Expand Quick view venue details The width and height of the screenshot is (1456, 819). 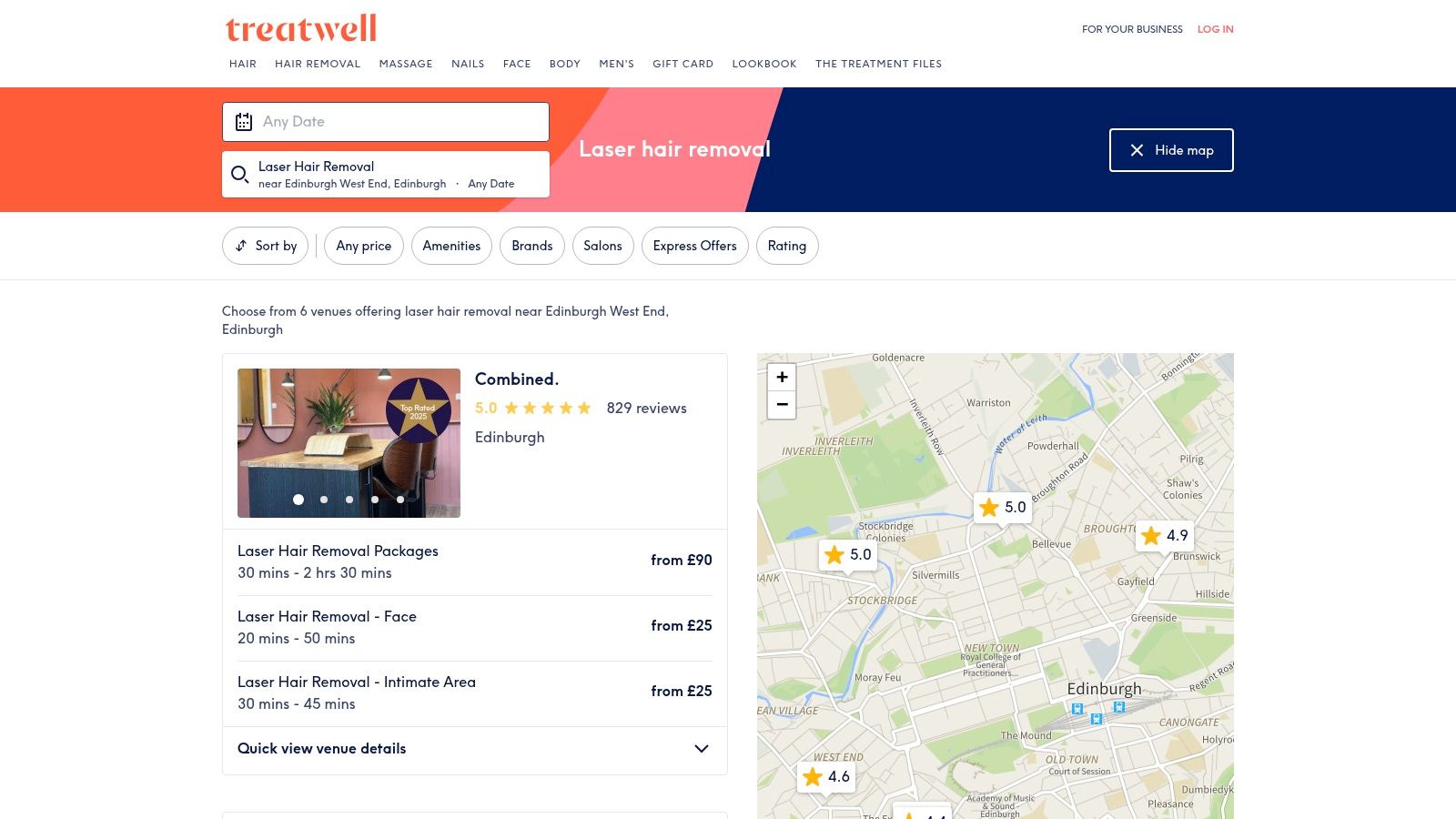pos(474,749)
